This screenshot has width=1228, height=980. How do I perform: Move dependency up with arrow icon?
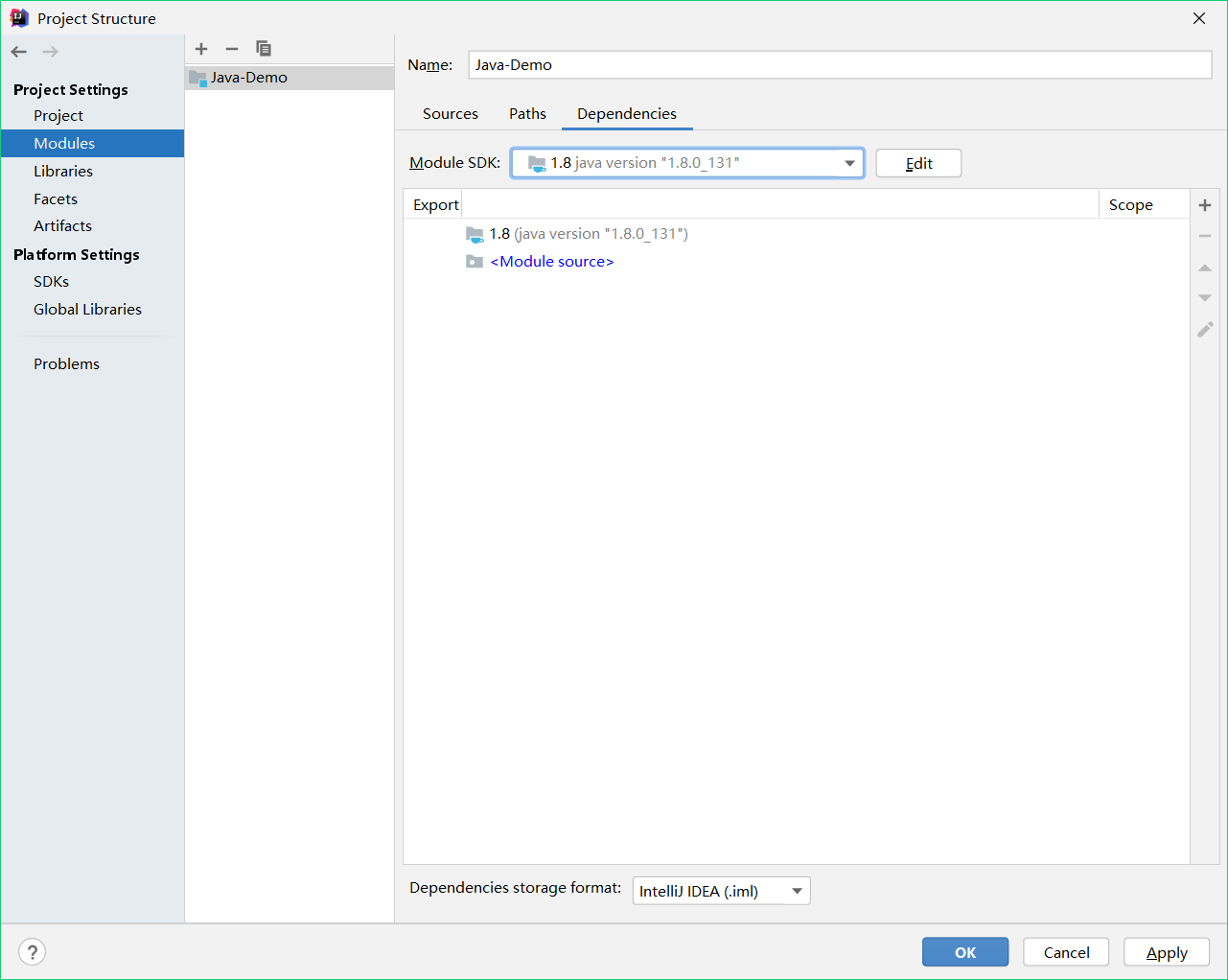(x=1205, y=268)
